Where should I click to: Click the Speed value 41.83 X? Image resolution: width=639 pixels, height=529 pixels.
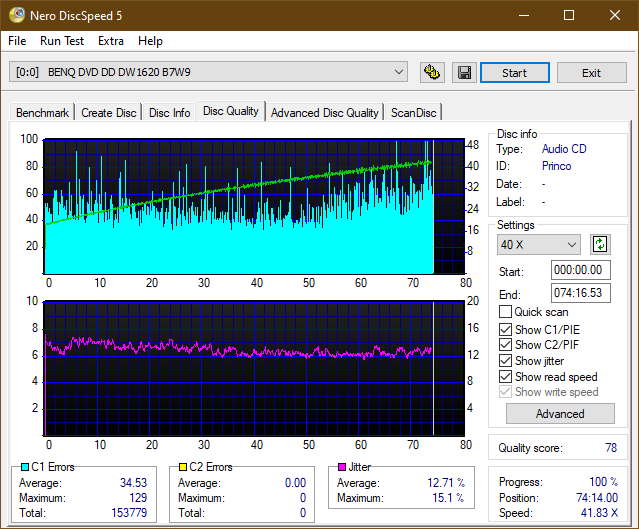coord(599,512)
